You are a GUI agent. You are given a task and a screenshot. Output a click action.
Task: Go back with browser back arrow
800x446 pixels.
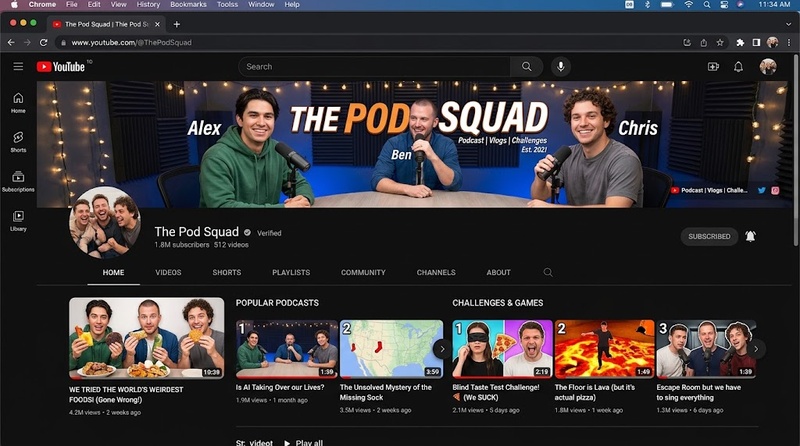pos(11,42)
